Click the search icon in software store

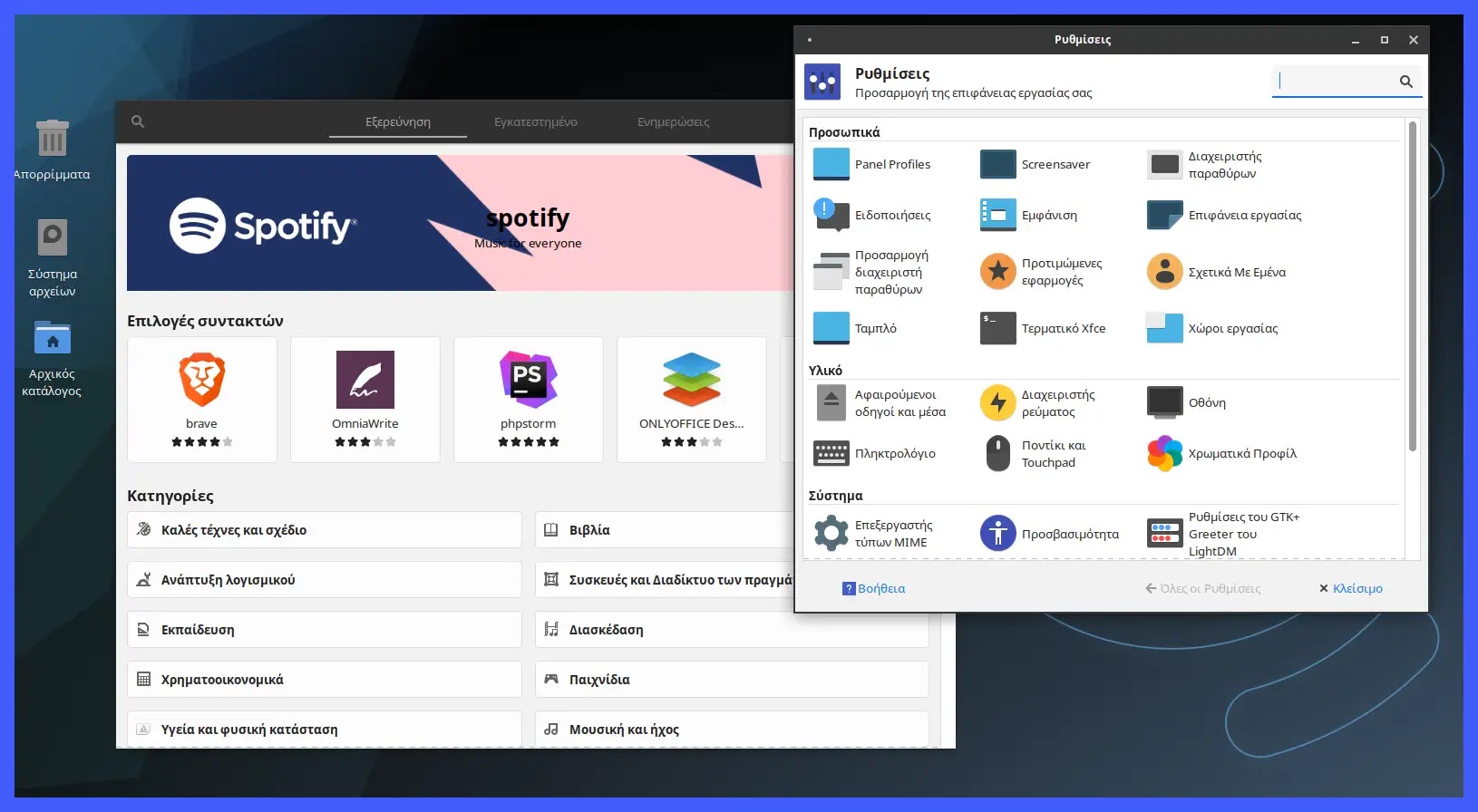point(138,121)
